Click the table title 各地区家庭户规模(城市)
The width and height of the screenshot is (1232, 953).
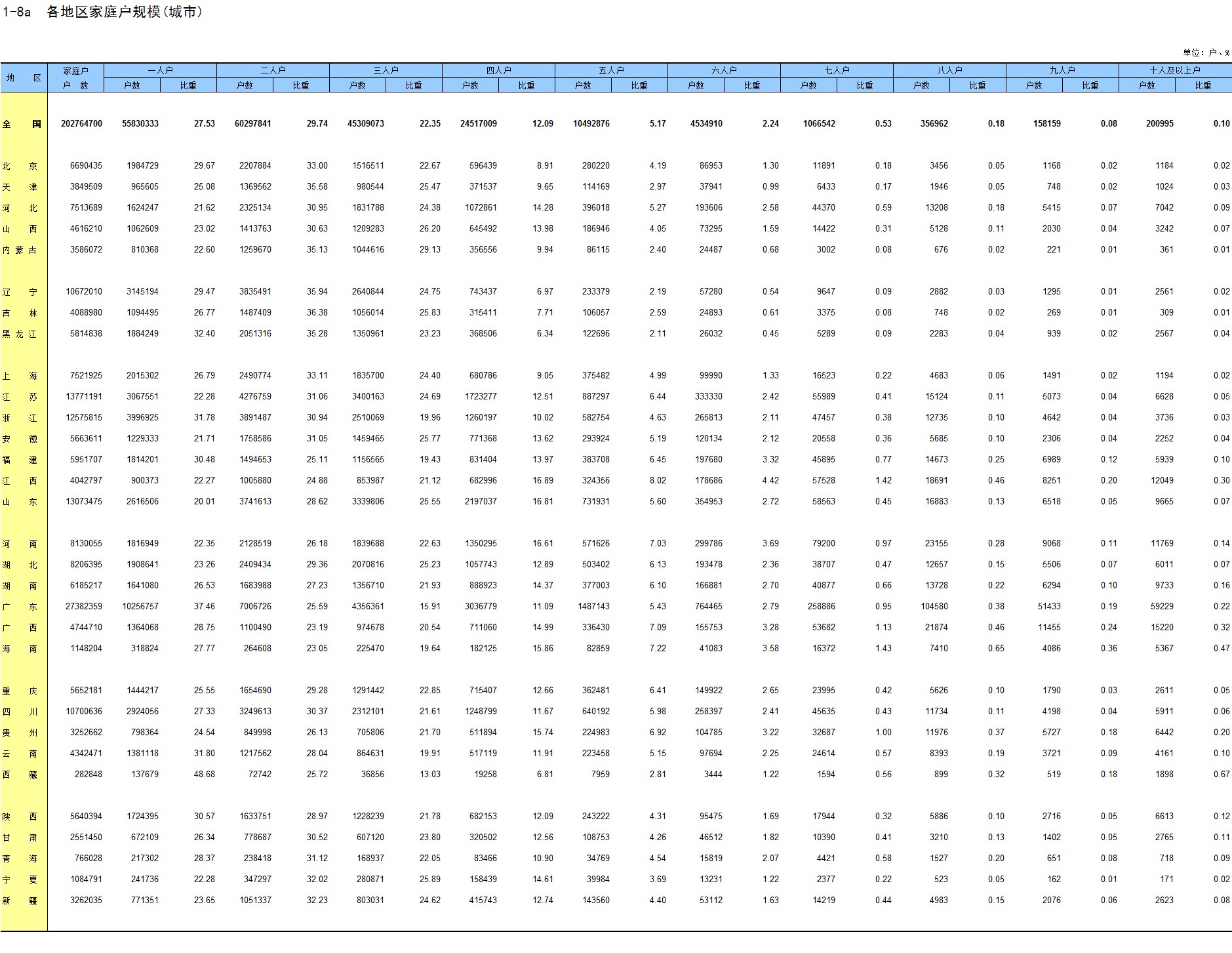coord(124,12)
